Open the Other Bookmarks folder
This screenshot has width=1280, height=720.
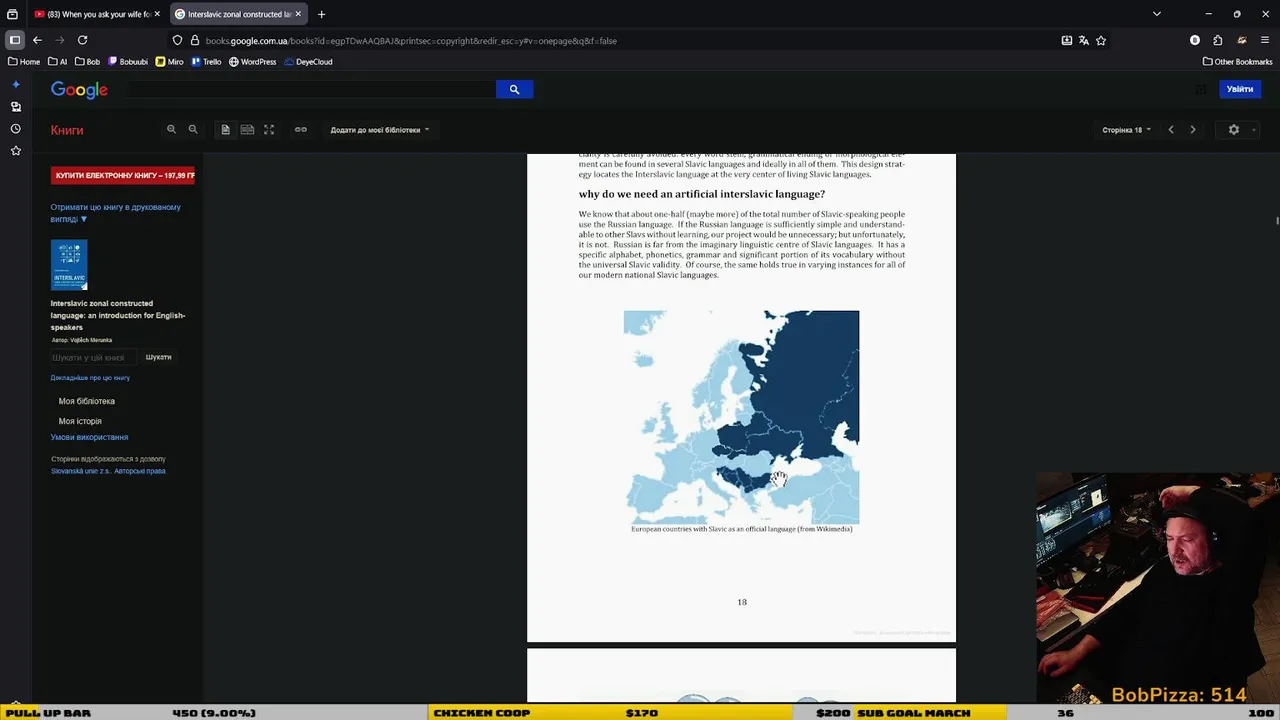[x=1237, y=62]
